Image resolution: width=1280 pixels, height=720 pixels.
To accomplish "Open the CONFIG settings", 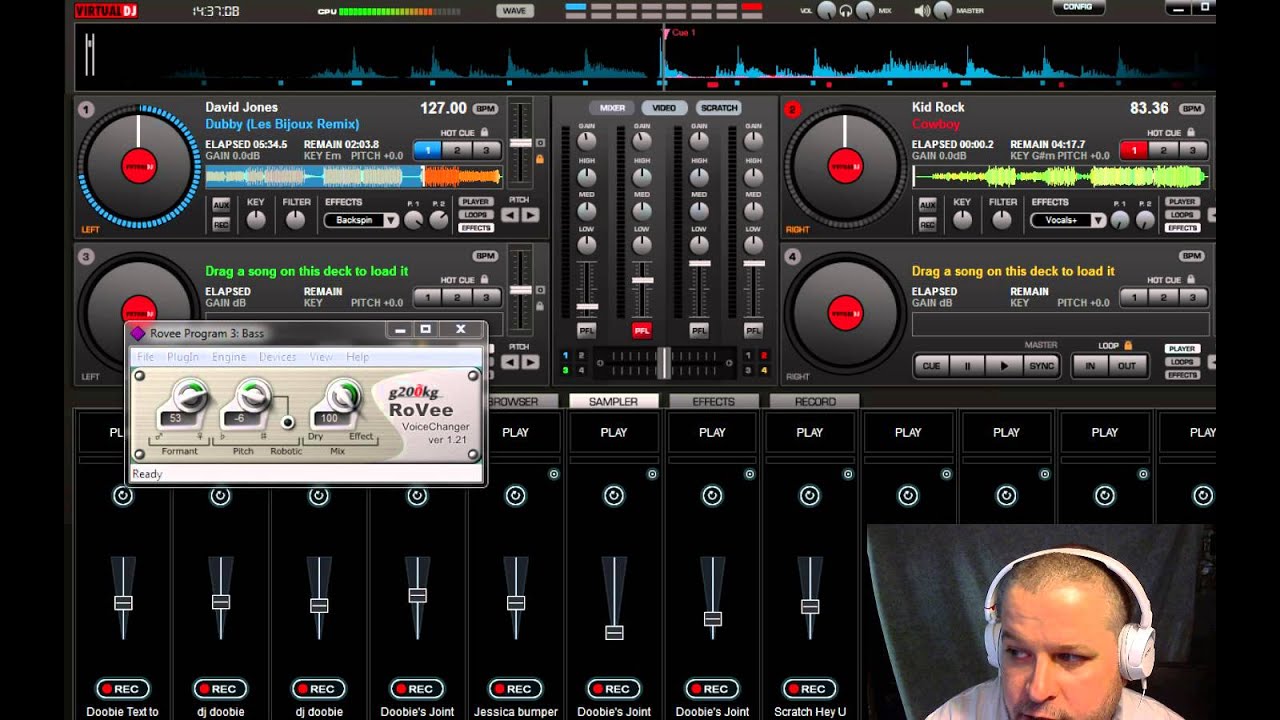I will pyautogui.click(x=1077, y=7).
